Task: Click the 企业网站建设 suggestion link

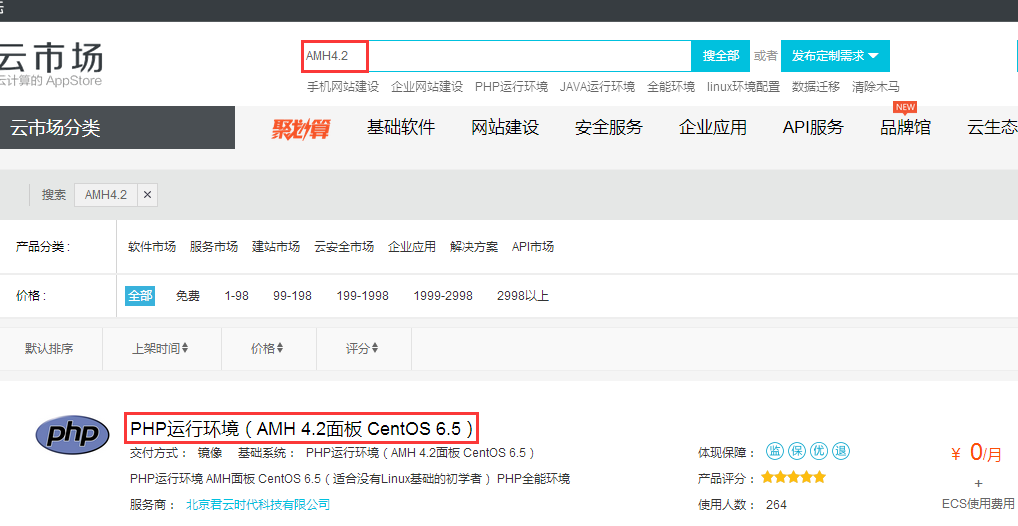Action: pyautogui.click(x=427, y=86)
